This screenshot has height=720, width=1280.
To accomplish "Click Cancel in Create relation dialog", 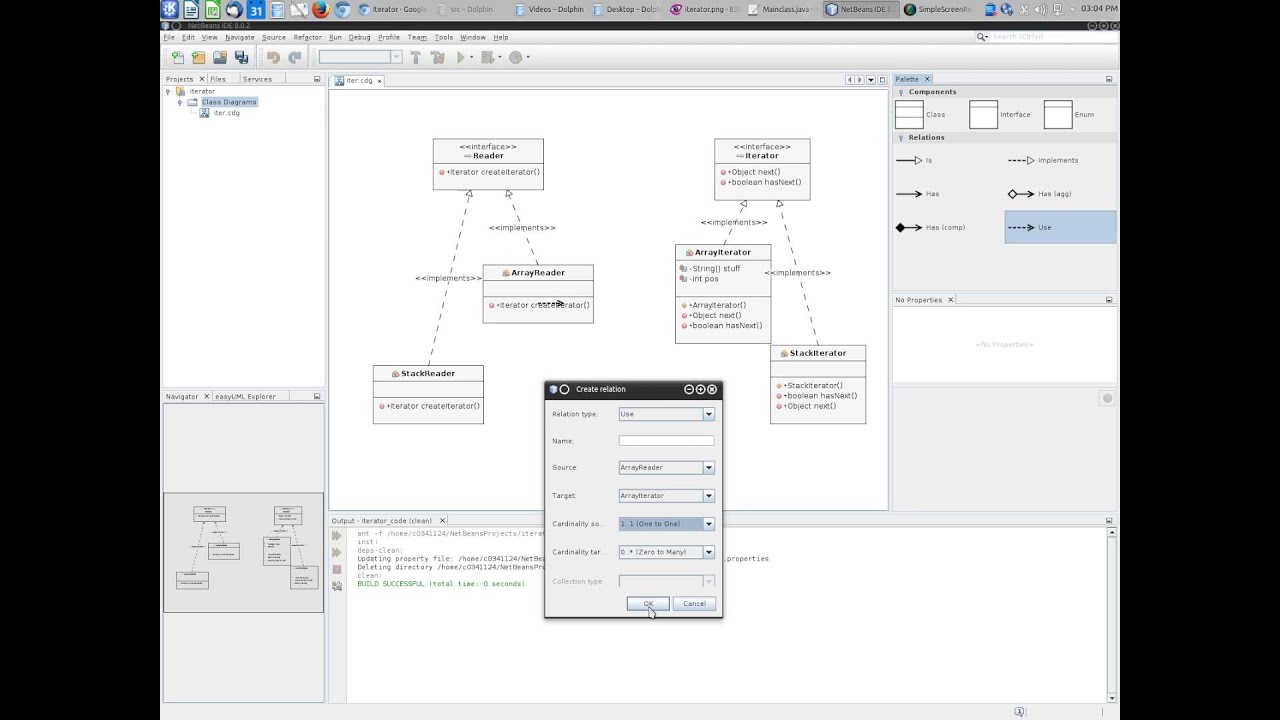I will click(x=694, y=604).
